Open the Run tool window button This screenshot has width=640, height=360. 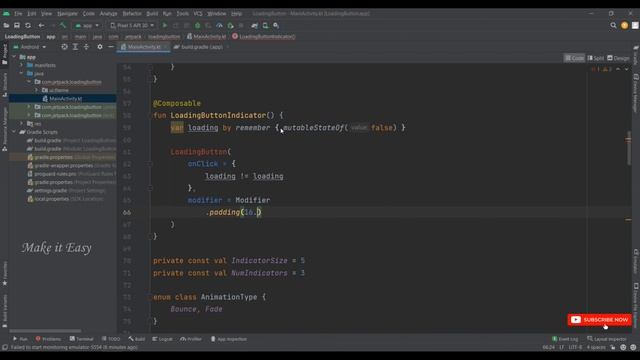click(x=20, y=339)
